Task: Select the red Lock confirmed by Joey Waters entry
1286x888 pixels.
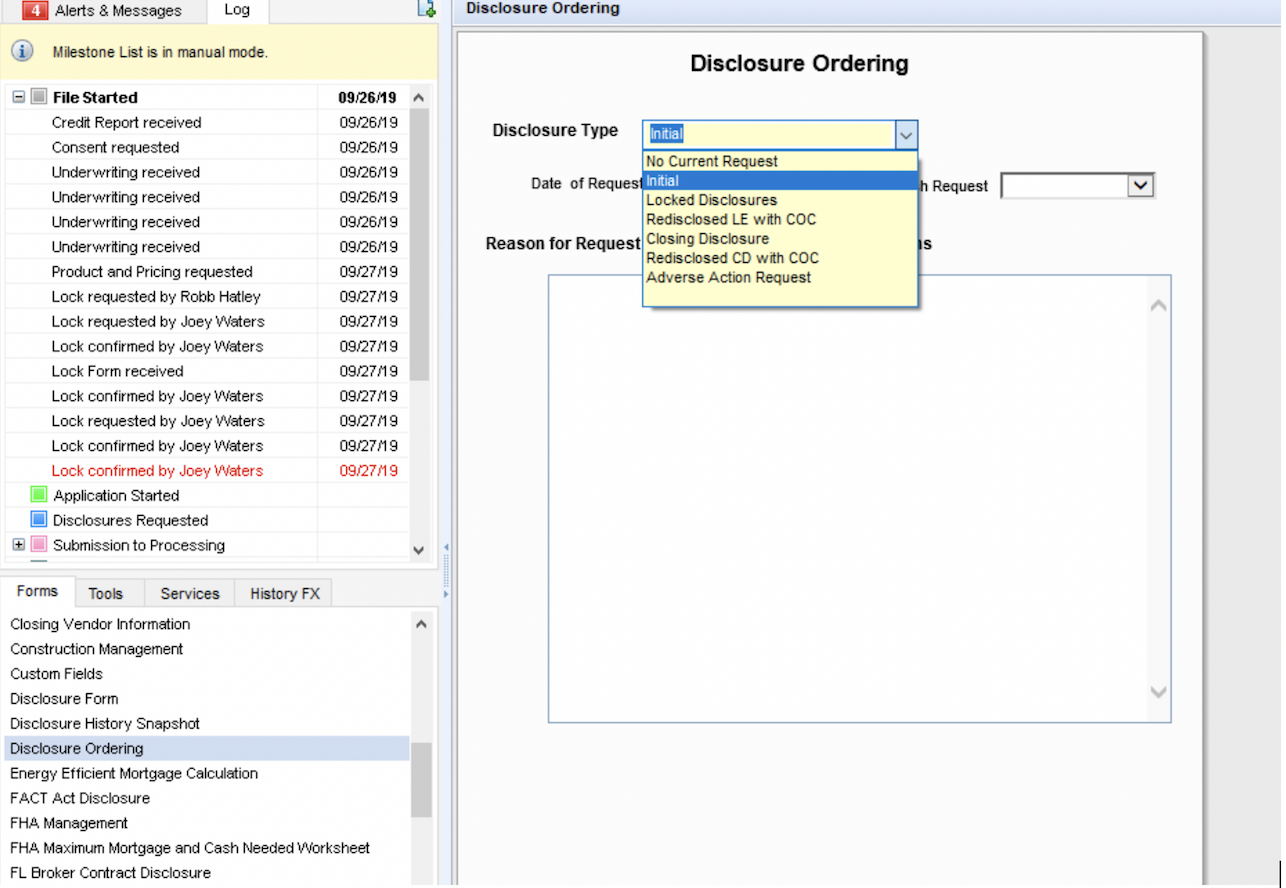Action: pyautogui.click(x=207, y=471)
